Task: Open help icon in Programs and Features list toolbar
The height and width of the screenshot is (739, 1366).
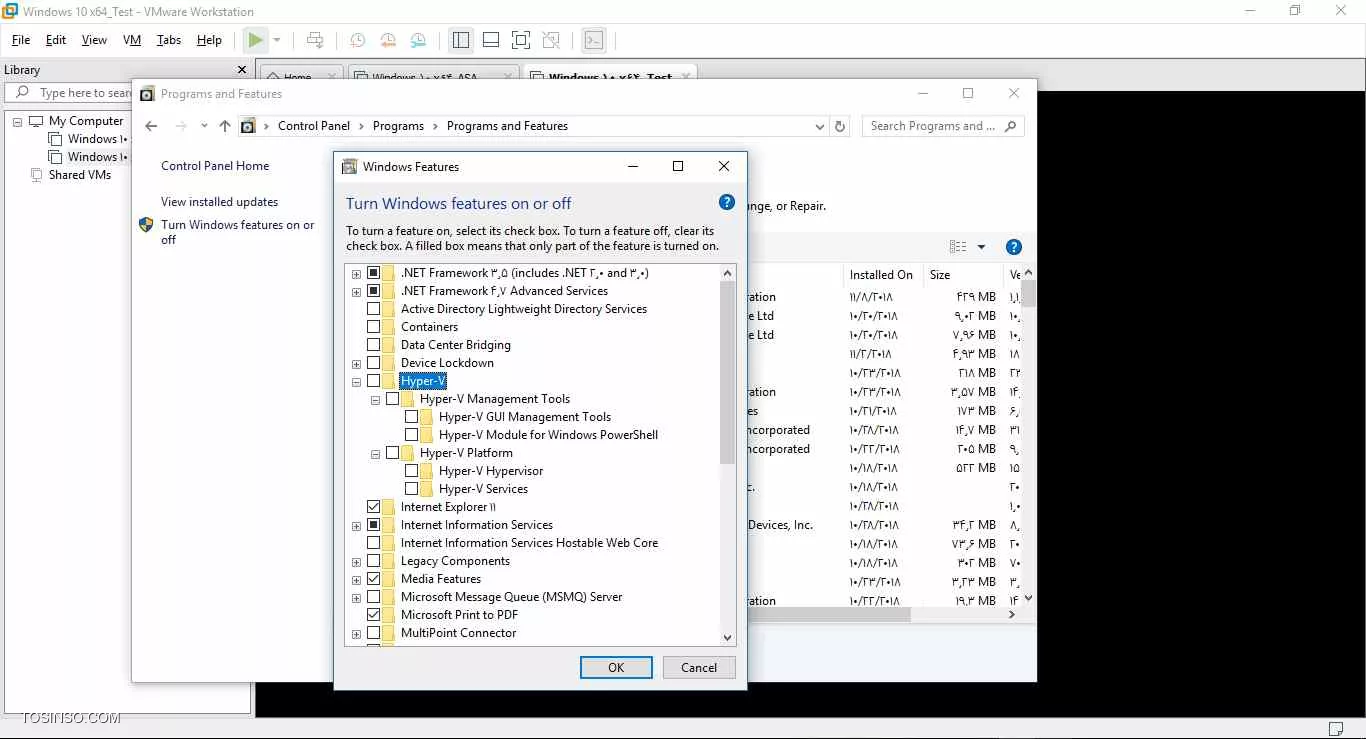Action: pos(1013,247)
